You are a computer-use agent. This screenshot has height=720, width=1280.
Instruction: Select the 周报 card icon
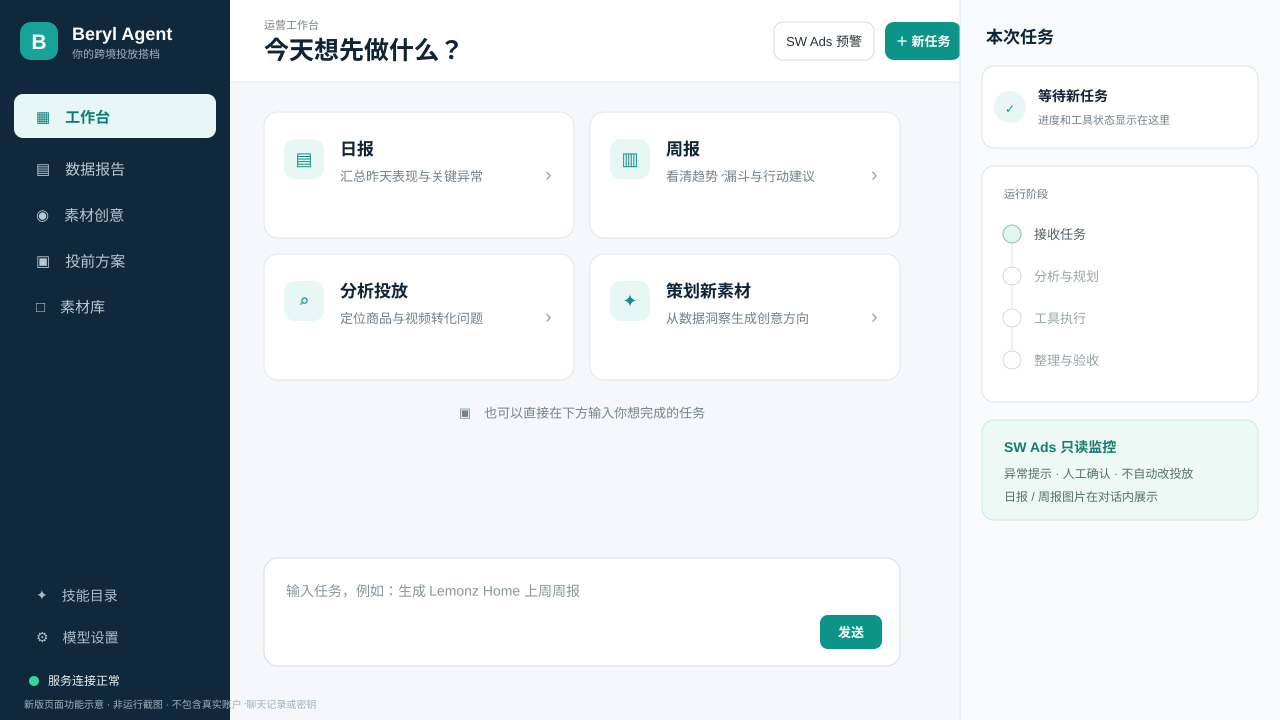coord(630,159)
